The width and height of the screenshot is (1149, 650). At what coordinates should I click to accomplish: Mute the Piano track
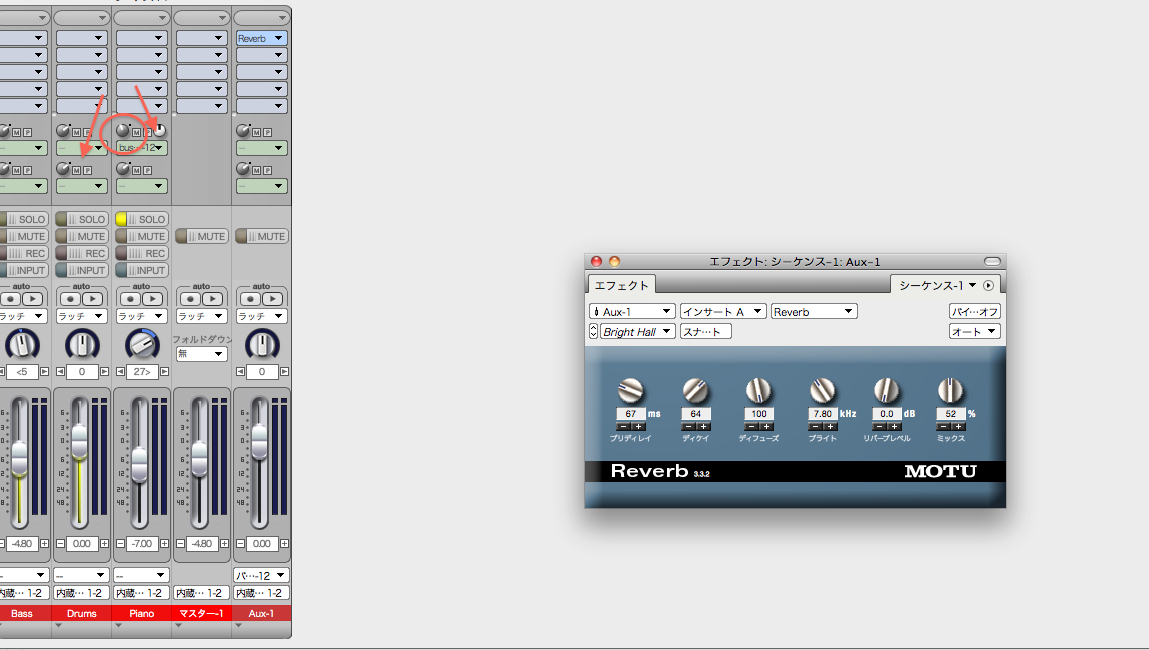(142, 236)
